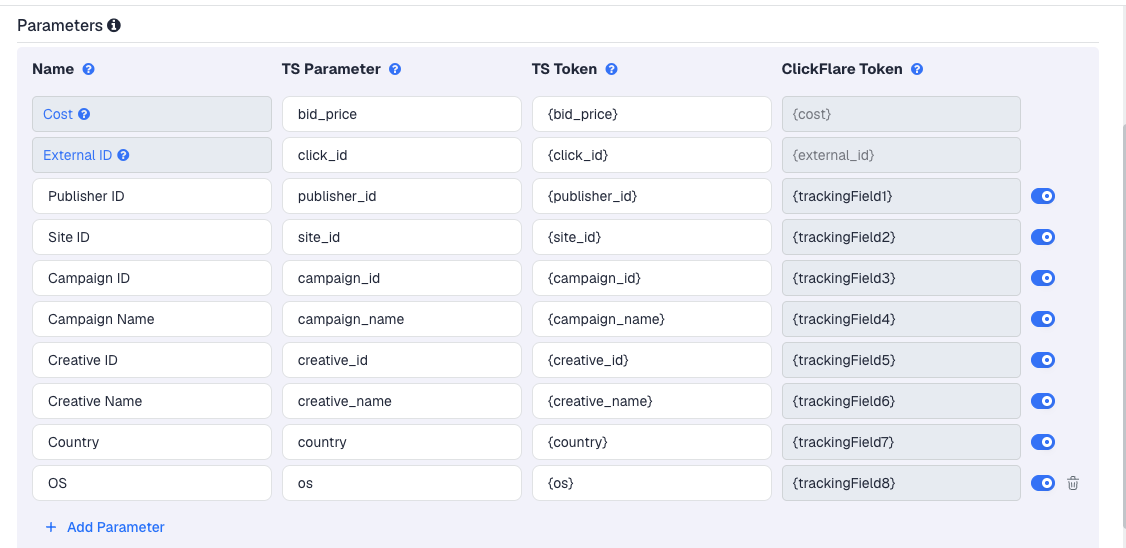Screen dimensions: 1126x548
Task: Delete the OS parameter with trash icon
Action: (1073, 483)
